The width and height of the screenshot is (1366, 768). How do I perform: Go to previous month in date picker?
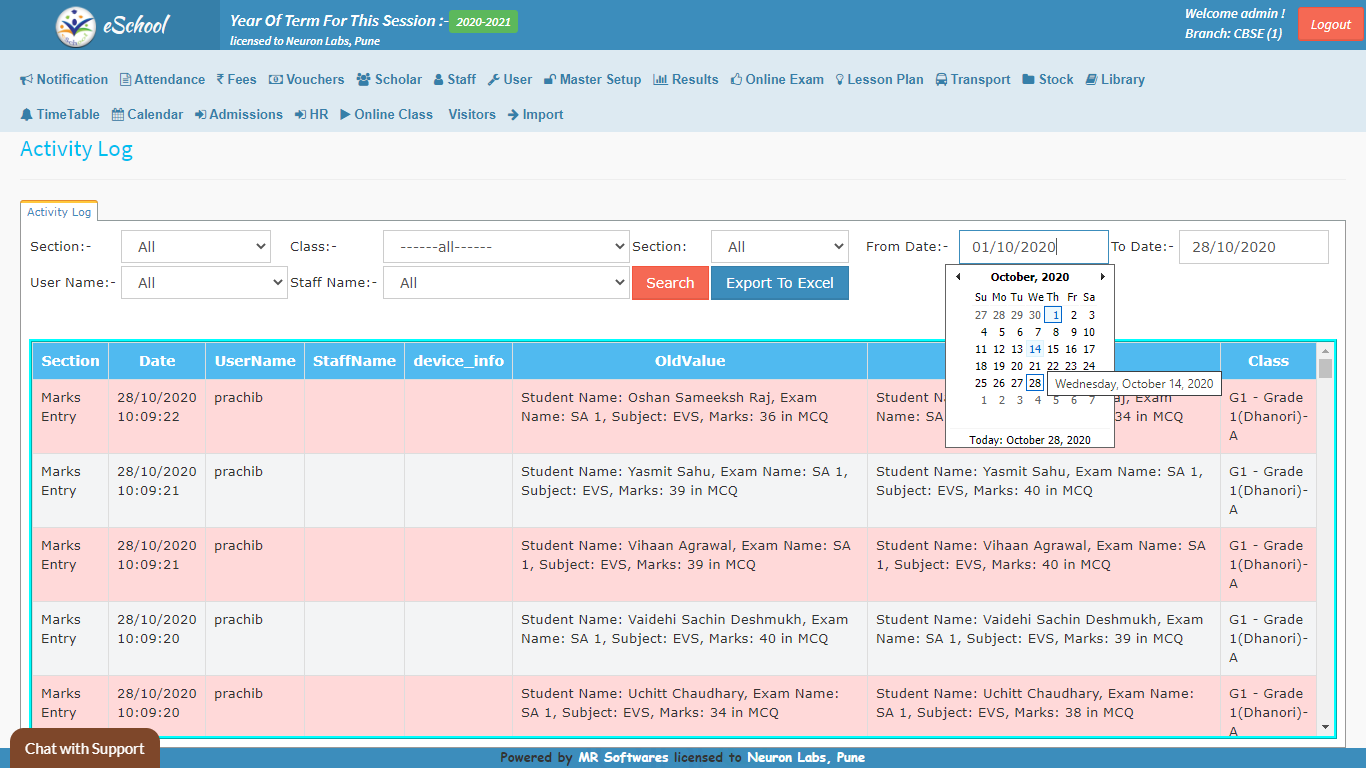pos(958,277)
